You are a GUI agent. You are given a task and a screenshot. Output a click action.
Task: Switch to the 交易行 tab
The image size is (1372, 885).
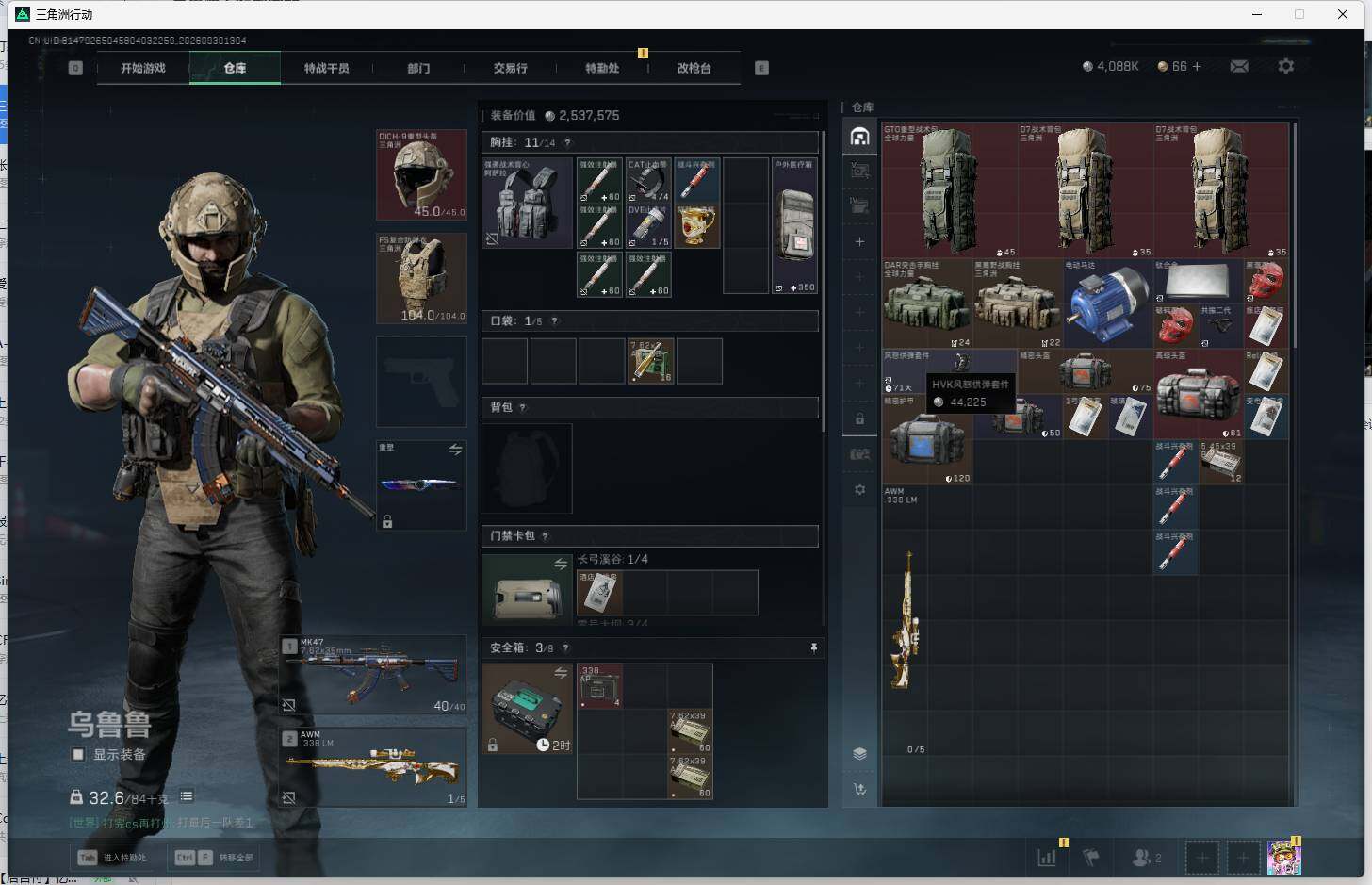511,68
